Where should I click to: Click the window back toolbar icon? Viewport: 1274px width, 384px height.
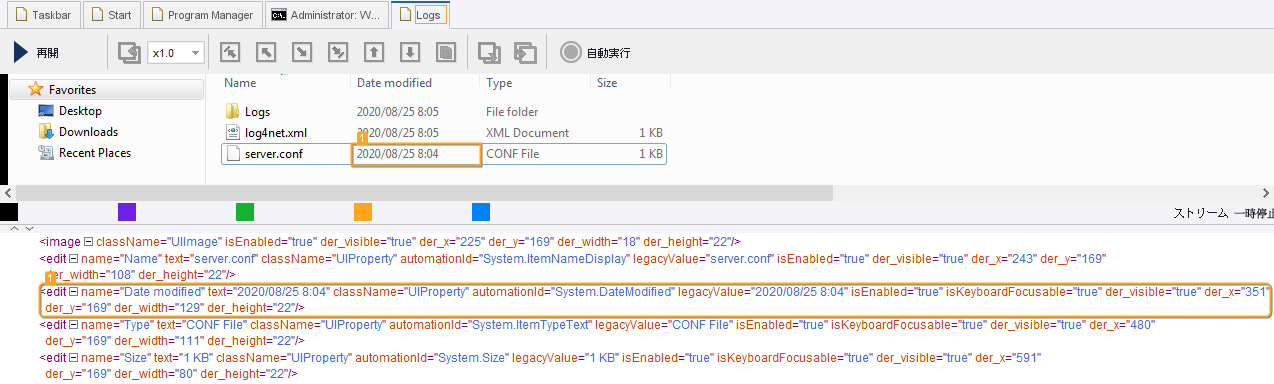point(525,53)
